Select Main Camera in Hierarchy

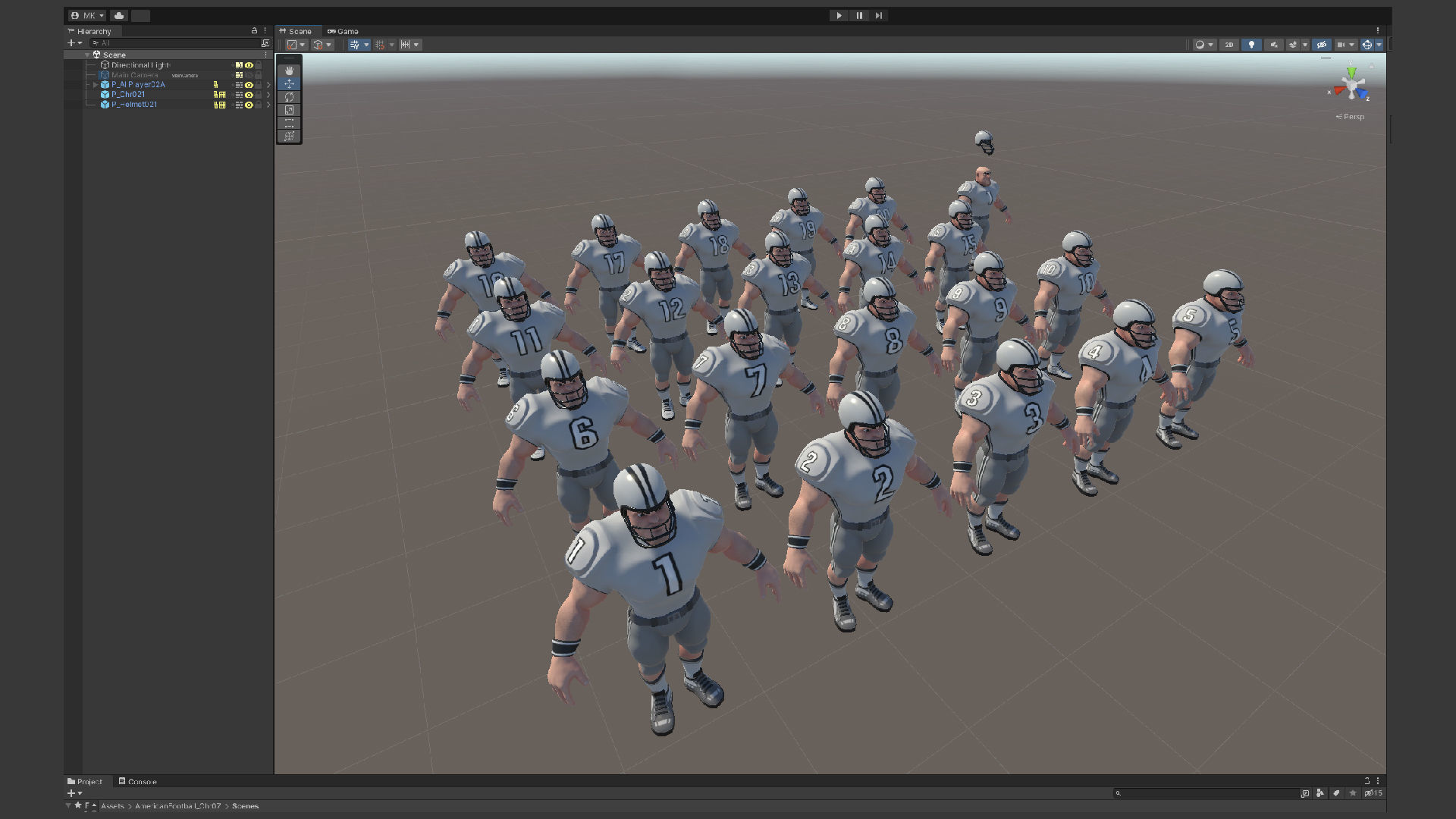134,75
